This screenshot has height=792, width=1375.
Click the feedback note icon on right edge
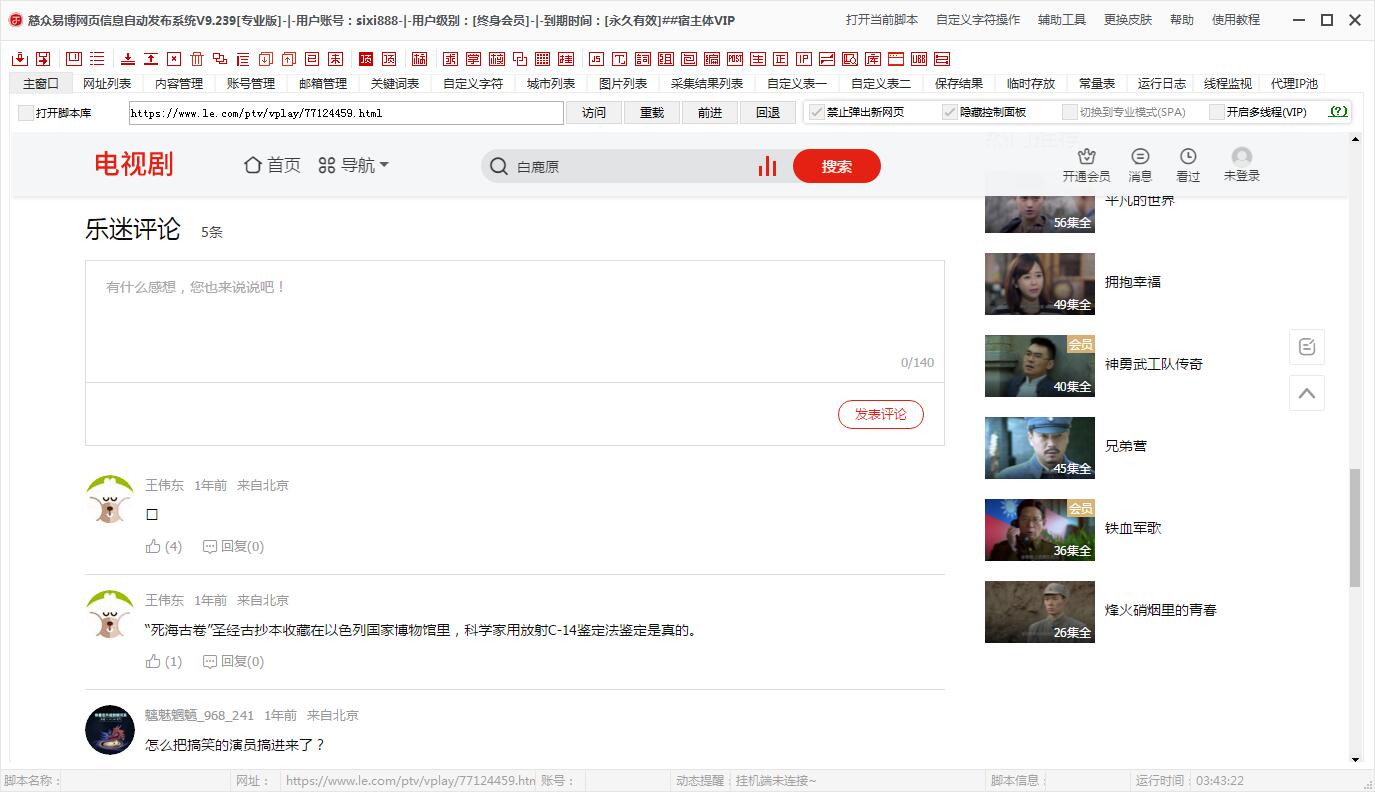coord(1306,347)
